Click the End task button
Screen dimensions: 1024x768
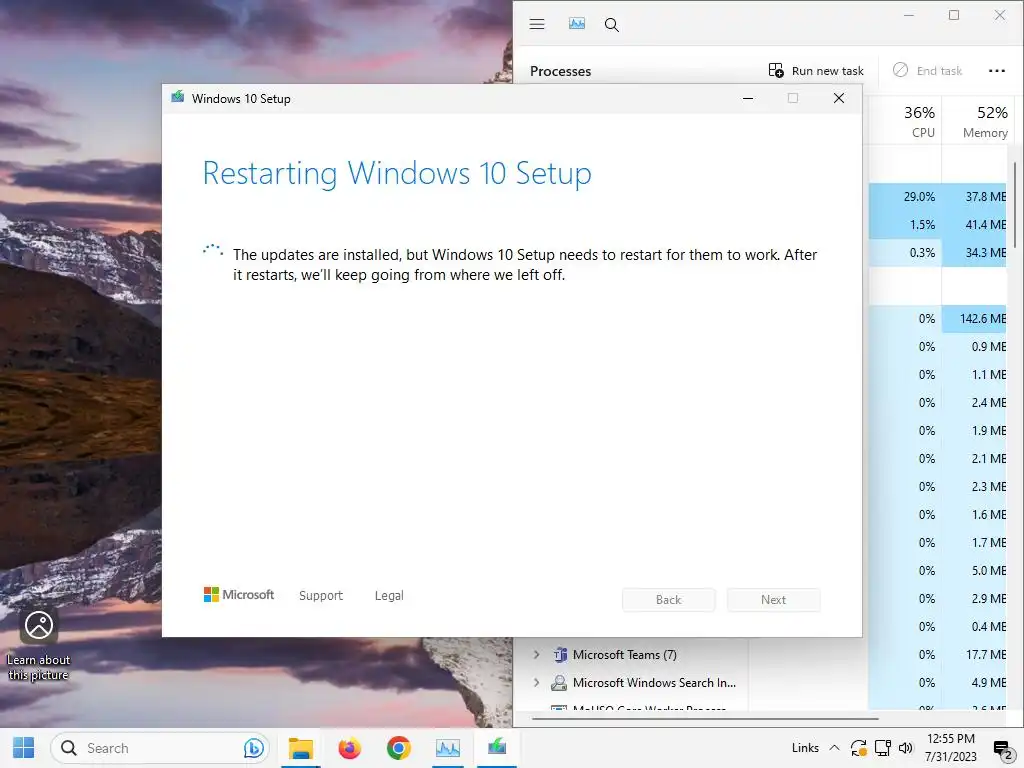pos(927,71)
